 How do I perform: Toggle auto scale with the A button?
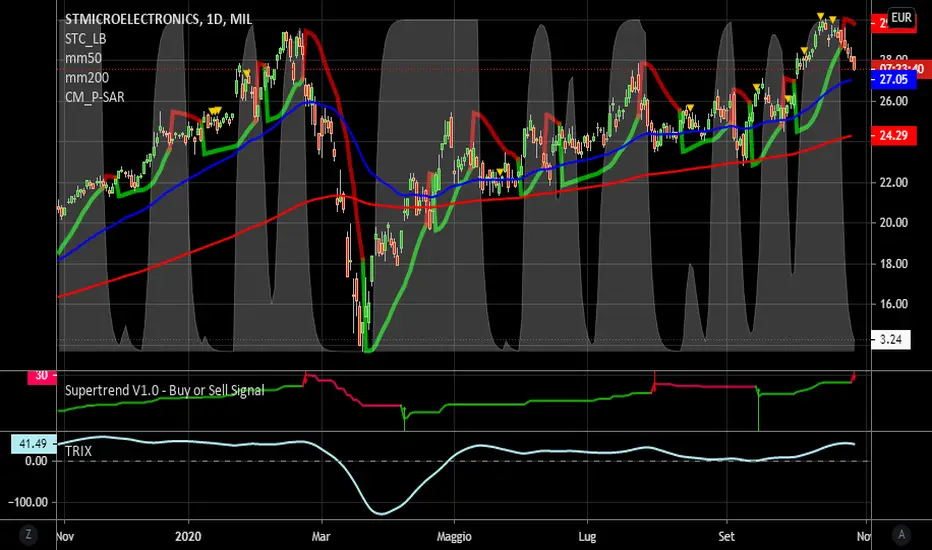pos(902,535)
